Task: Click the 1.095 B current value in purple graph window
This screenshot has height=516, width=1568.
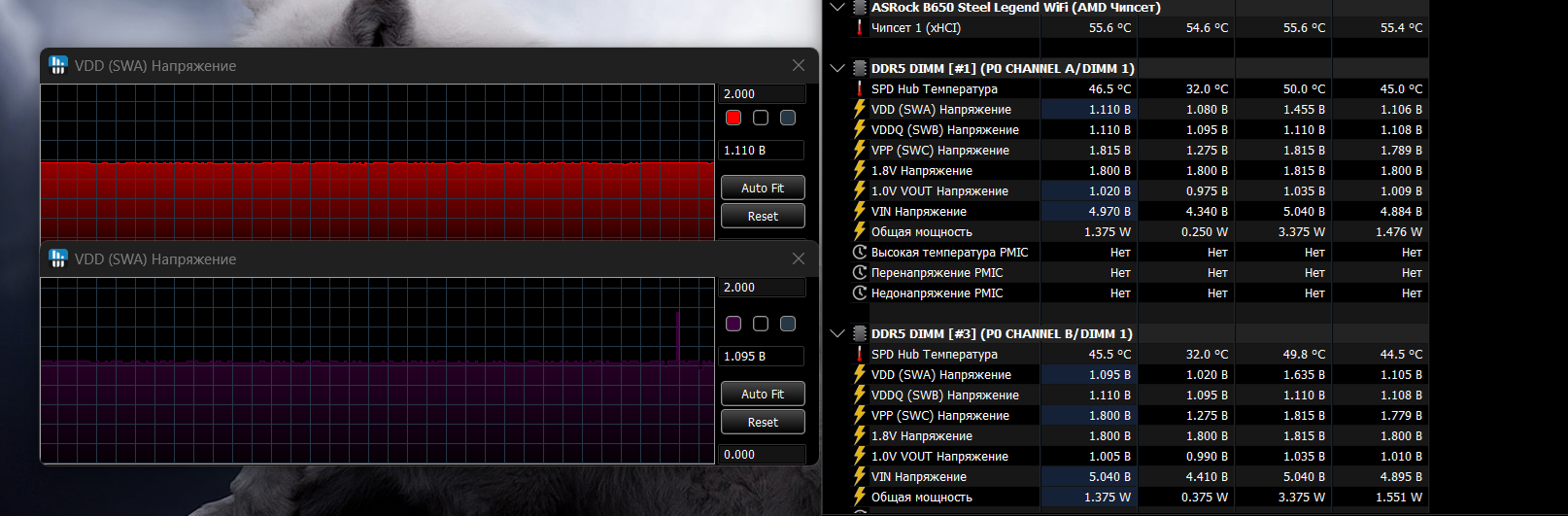Action: tap(762, 357)
